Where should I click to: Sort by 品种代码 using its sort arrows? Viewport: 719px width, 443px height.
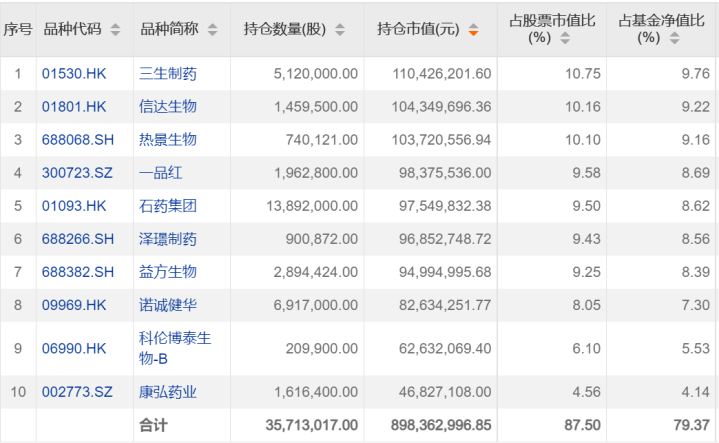pyautogui.click(x=116, y=30)
